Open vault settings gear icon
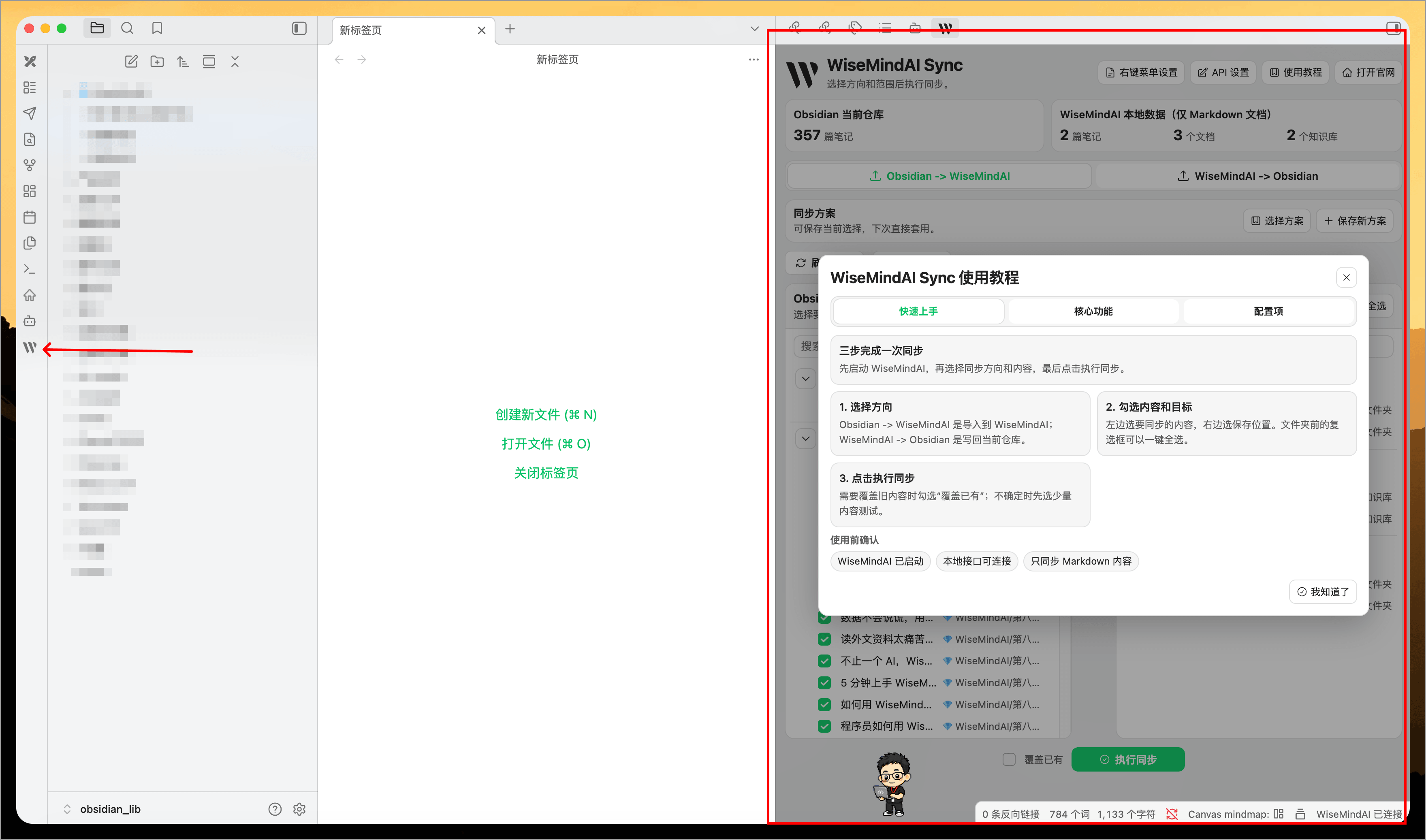The width and height of the screenshot is (1426, 840). (299, 809)
